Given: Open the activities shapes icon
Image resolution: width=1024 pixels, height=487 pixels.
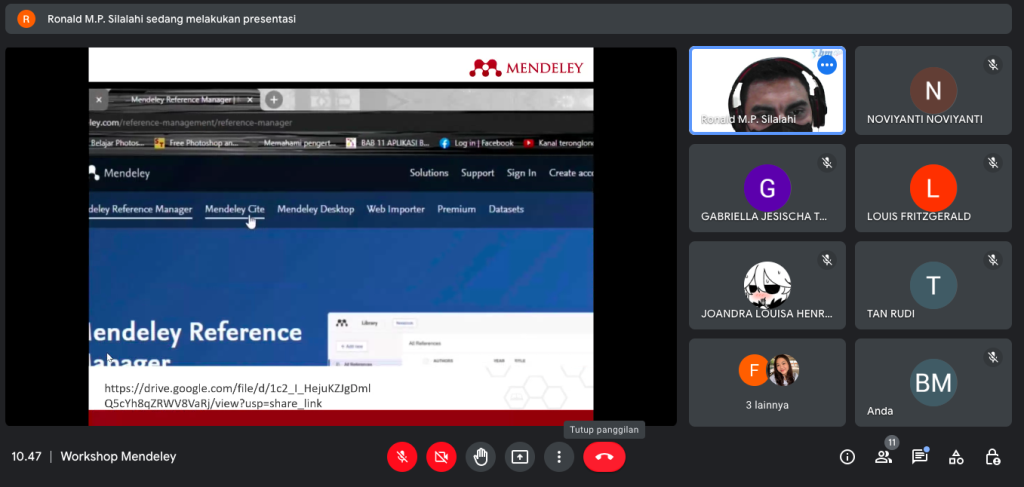Looking at the screenshot, I should pyautogui.click(x=956, y=457).
